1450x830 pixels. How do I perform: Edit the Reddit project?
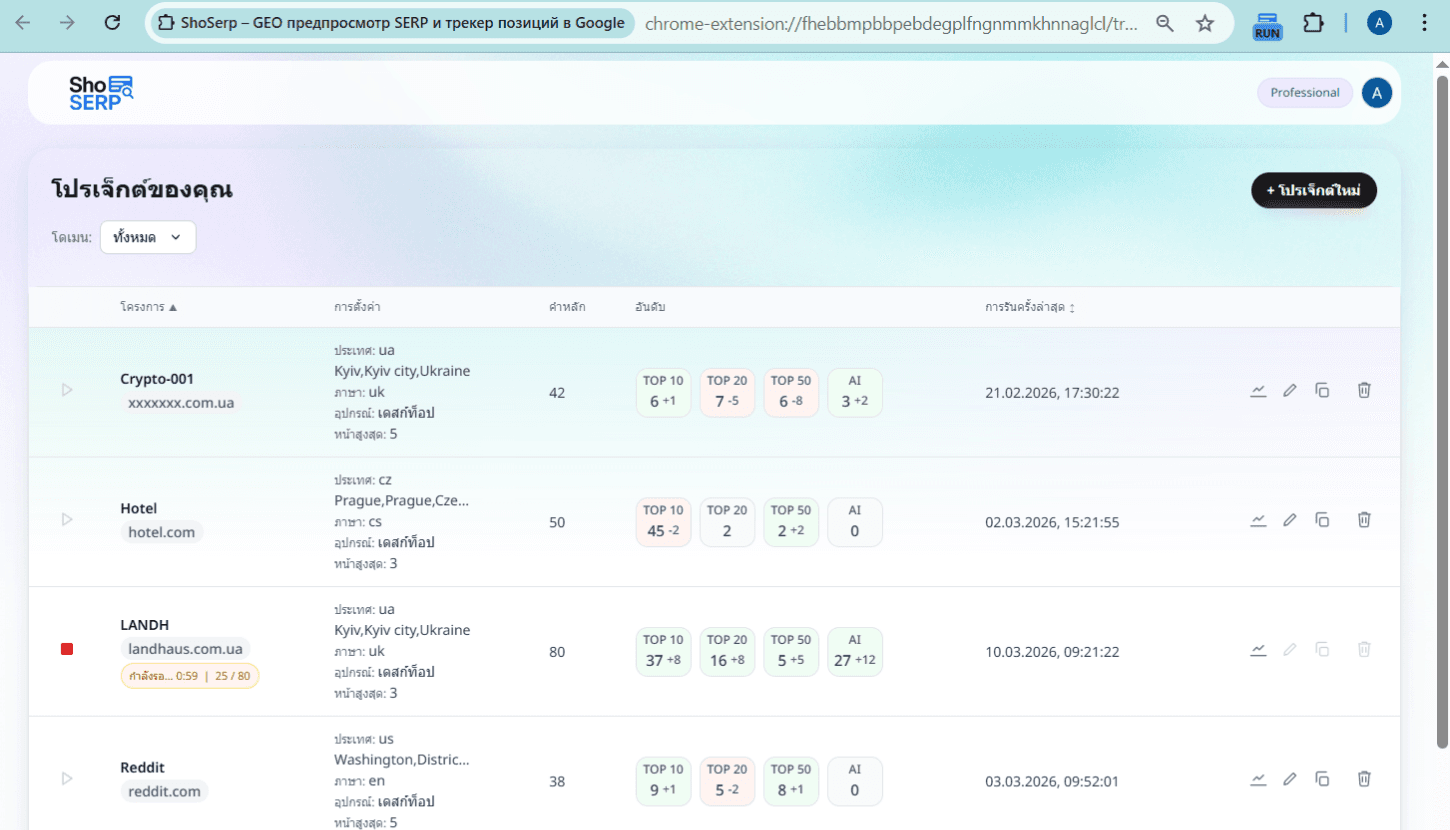(1290, 779)
